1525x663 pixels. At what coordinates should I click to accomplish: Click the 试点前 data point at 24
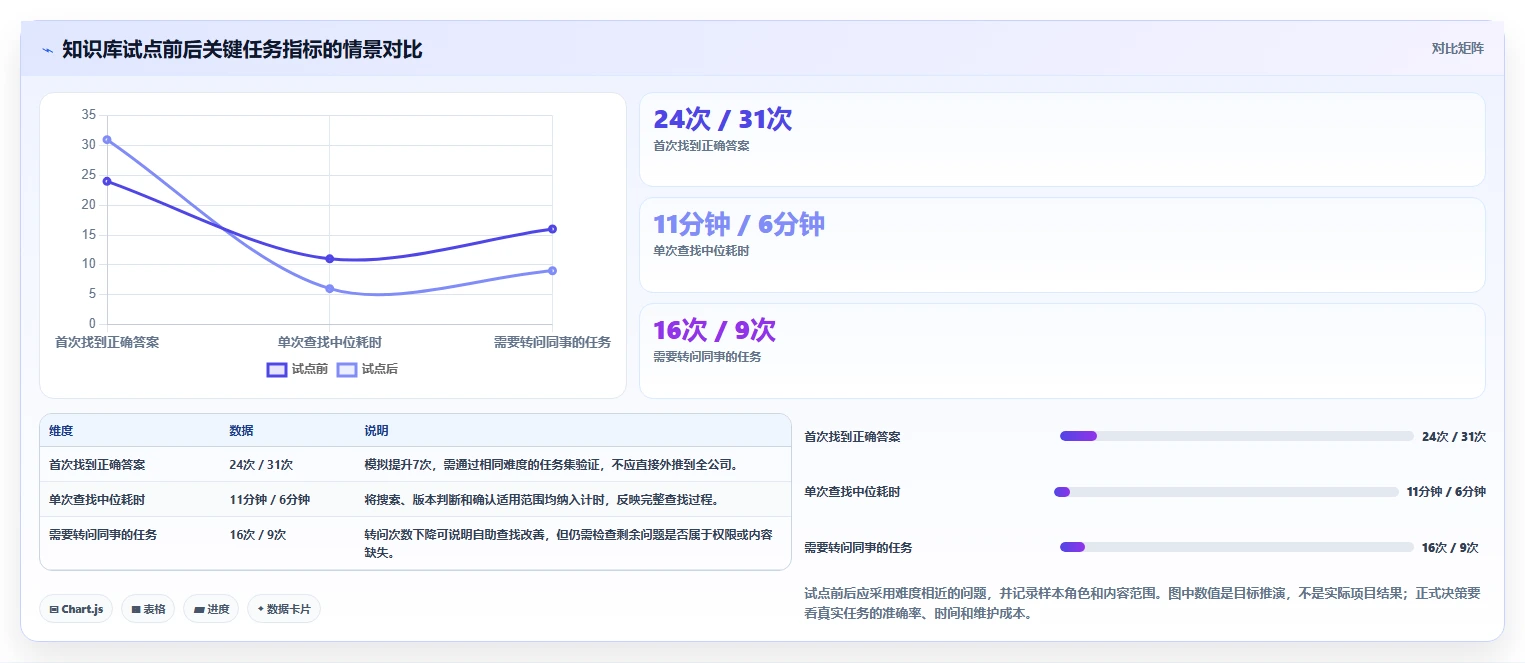pyautogui.click(x=107, y=181)
